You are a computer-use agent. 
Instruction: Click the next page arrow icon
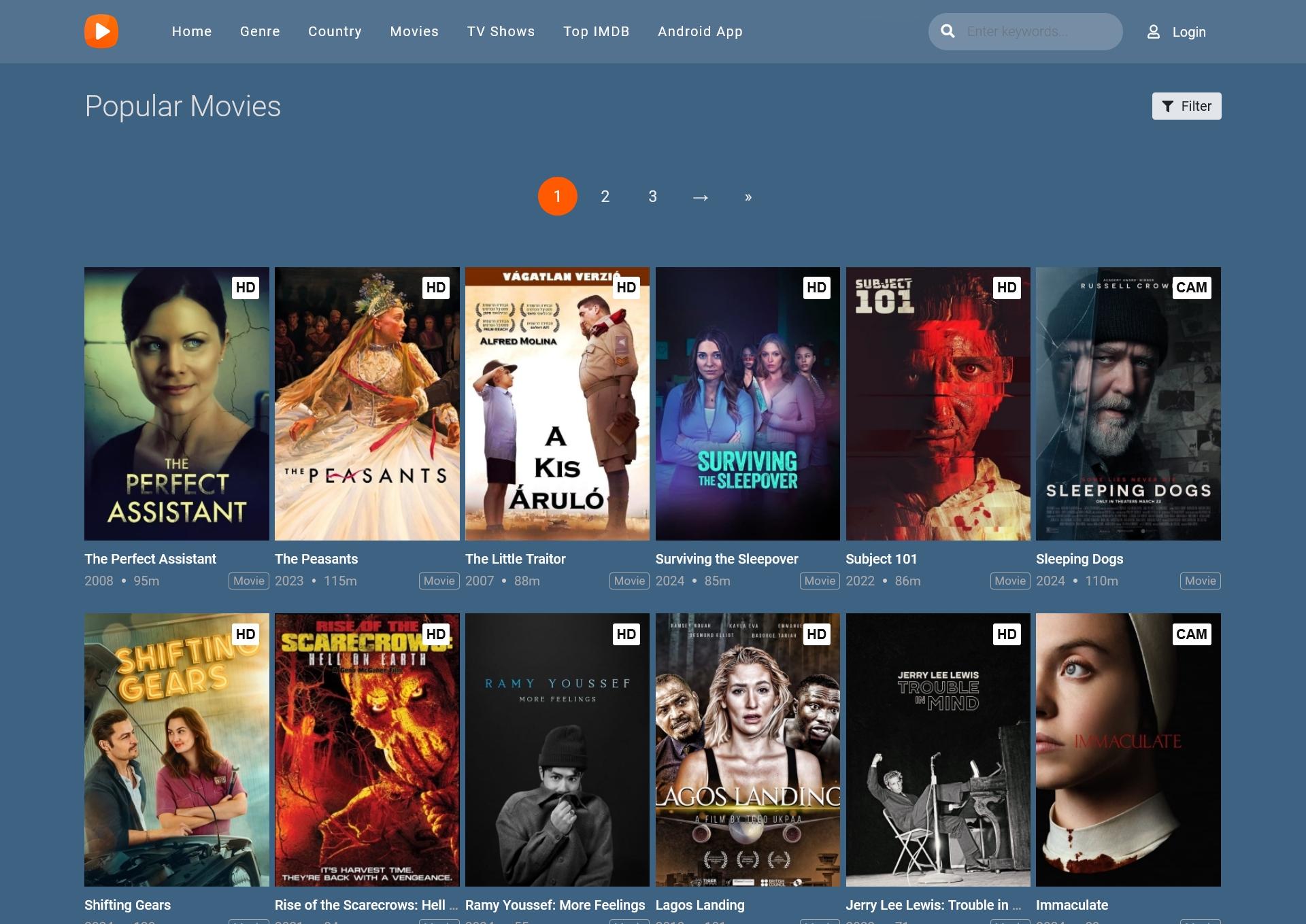point(701,197)
